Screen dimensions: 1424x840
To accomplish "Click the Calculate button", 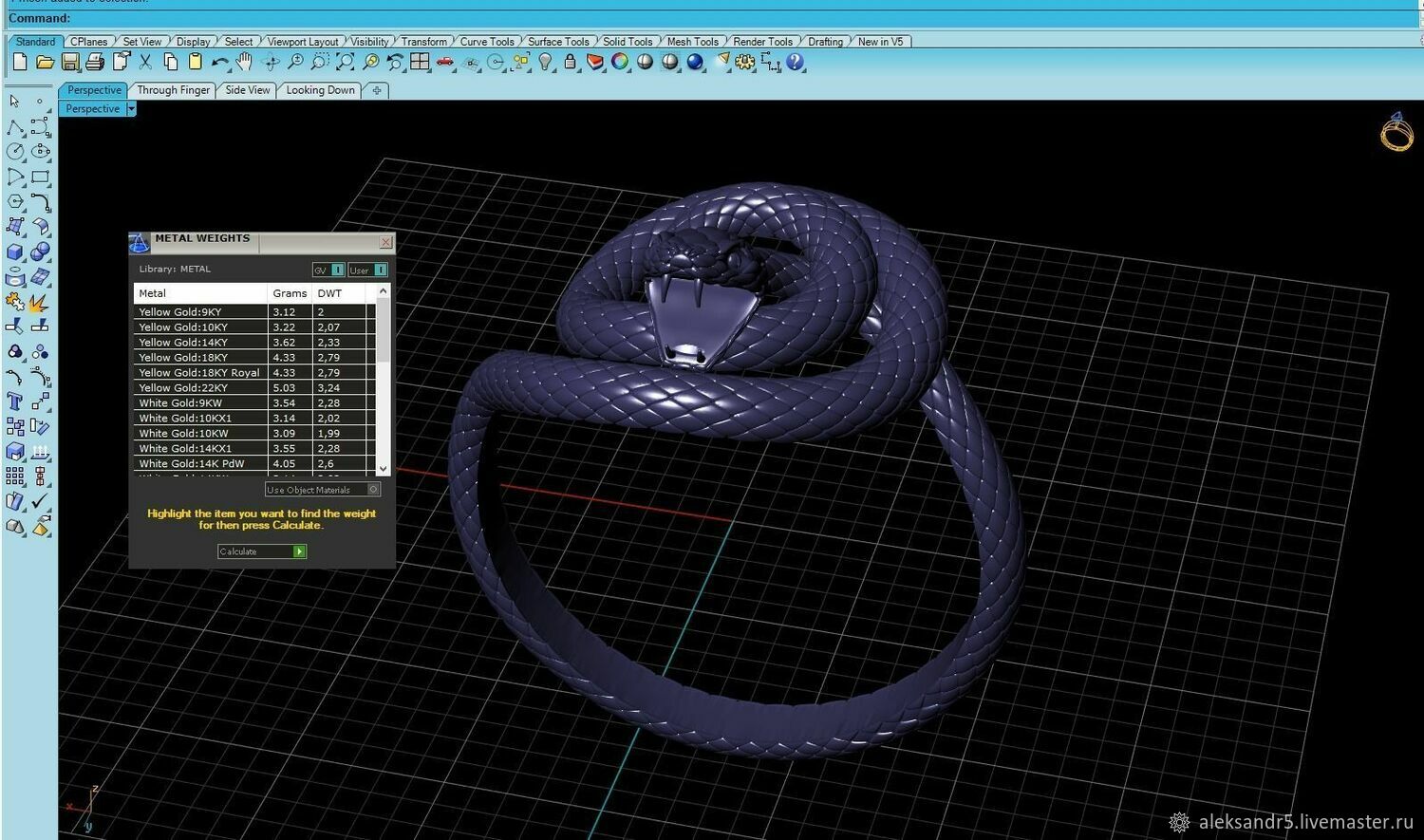I will (x=262, y=551).
